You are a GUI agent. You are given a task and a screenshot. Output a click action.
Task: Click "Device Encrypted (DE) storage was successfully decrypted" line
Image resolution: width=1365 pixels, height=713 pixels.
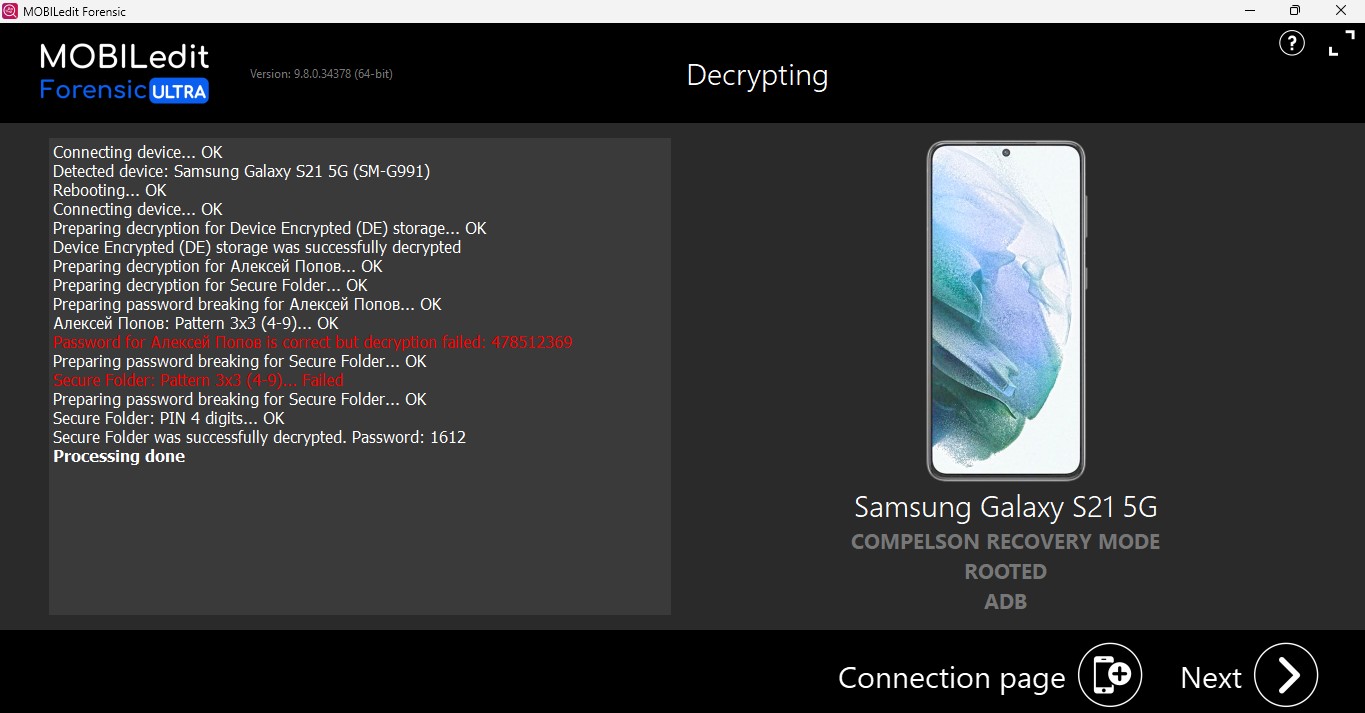pyautogui.click(x=257, y=247)
